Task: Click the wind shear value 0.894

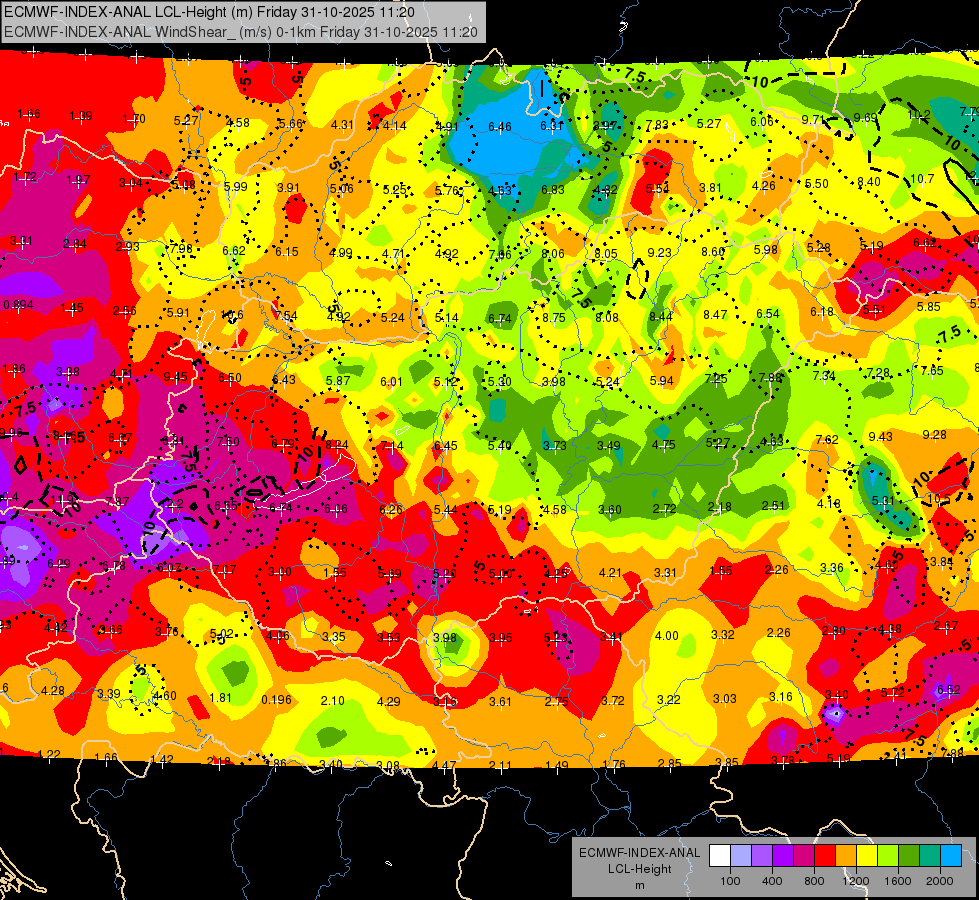Action: (x=19, y=305)
